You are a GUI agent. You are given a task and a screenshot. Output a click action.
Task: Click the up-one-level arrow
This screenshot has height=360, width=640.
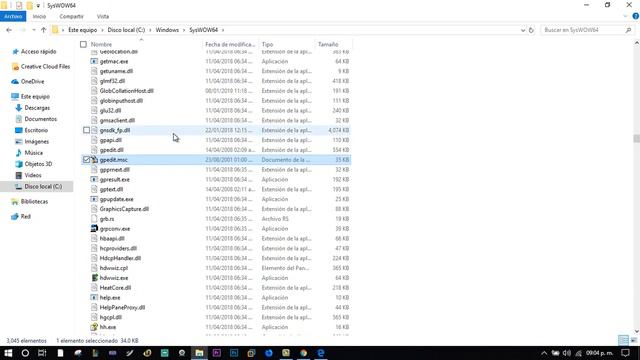43,30
